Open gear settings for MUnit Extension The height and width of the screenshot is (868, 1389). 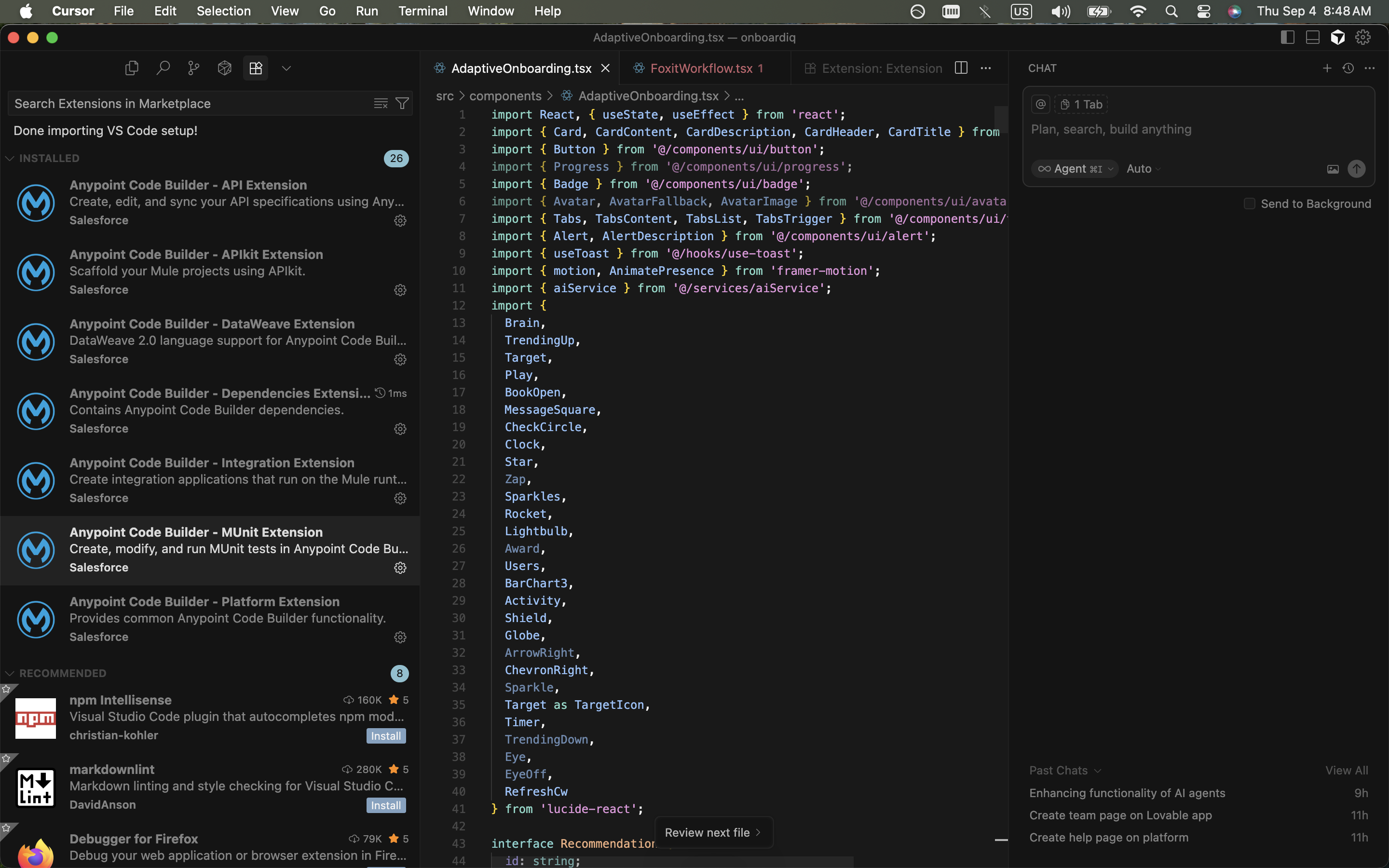pos(400,568)
